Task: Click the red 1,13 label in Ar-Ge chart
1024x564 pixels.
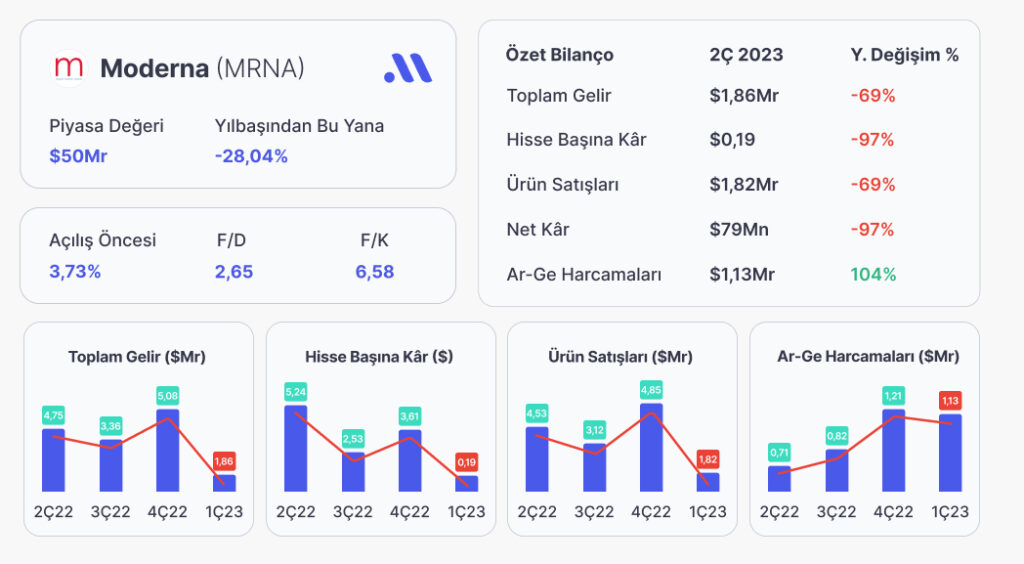Action: [950, 401]
